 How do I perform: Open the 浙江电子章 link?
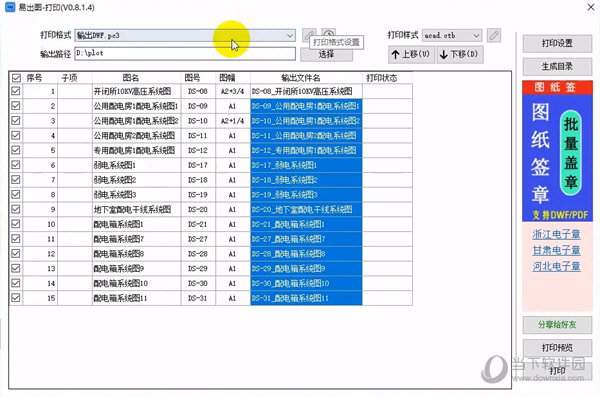point(556,234)
